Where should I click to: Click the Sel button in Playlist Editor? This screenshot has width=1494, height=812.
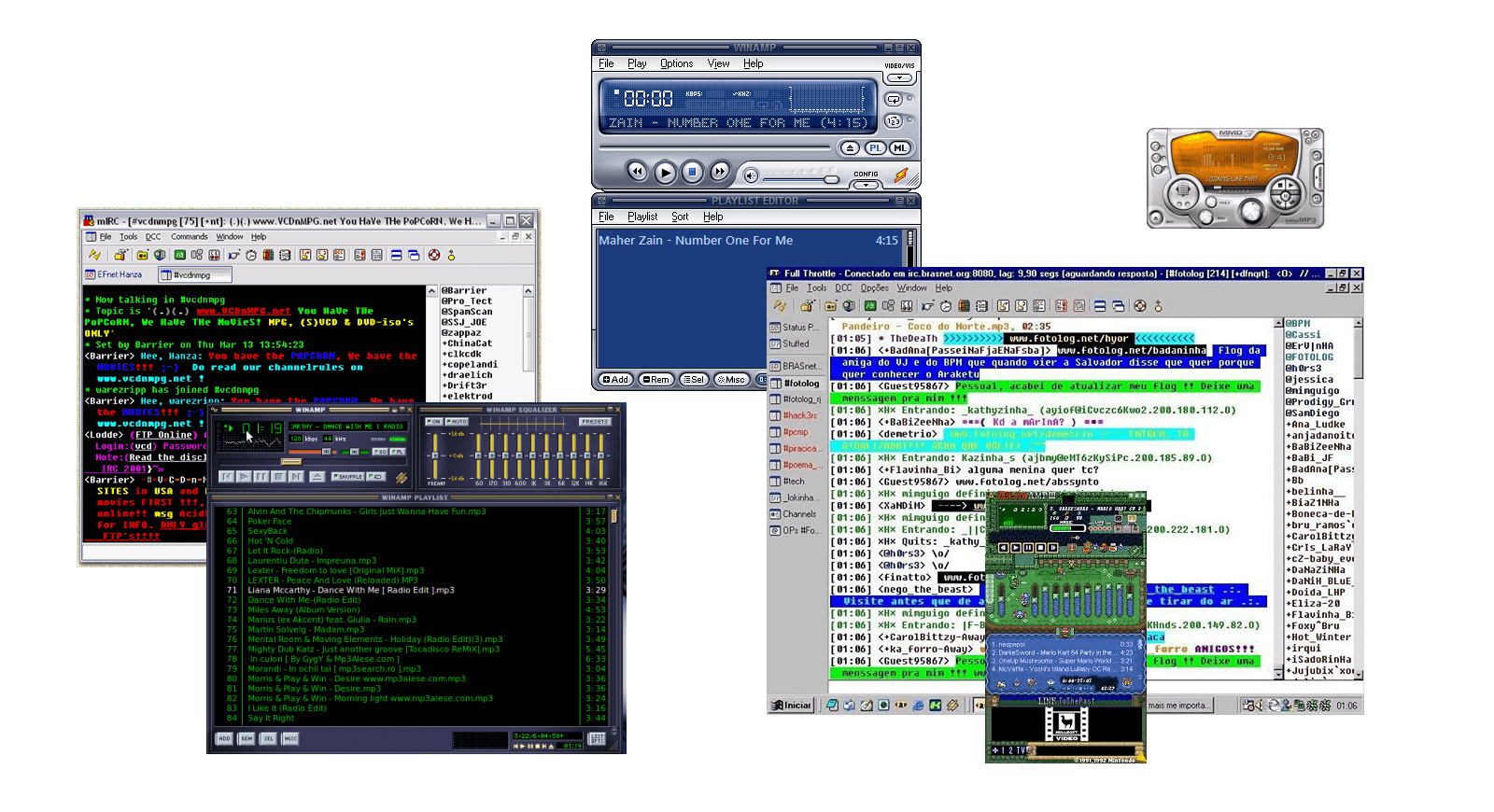click(x=694, y=380)
